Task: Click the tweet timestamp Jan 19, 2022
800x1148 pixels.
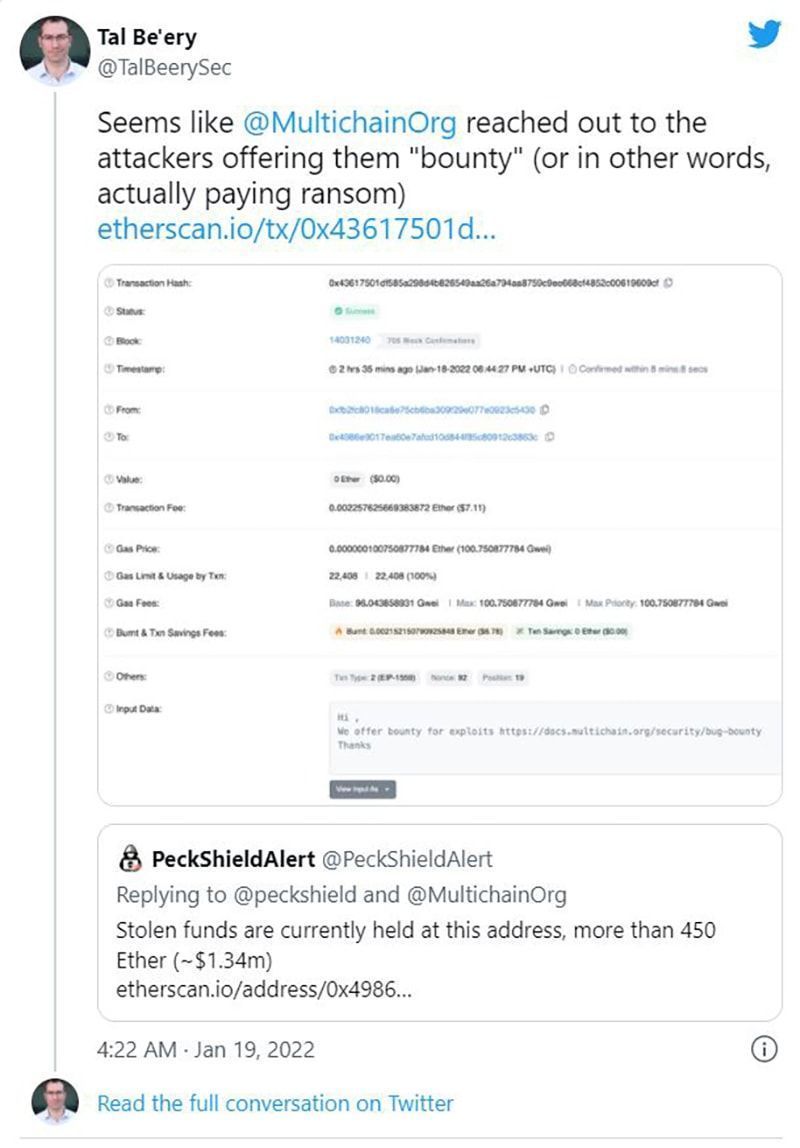Action: point(205,1049)
